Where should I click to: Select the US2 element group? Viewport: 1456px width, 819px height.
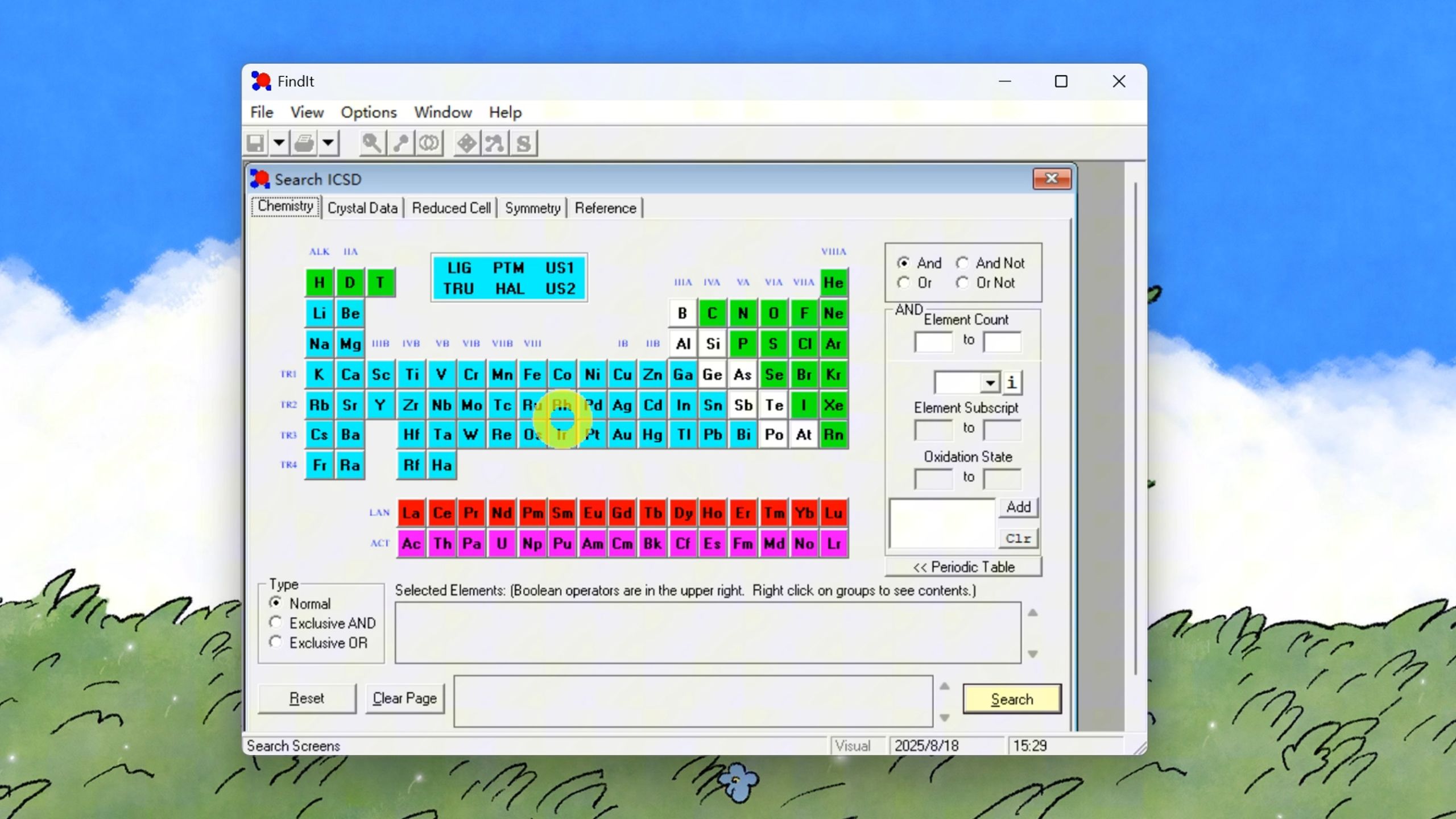560,289
